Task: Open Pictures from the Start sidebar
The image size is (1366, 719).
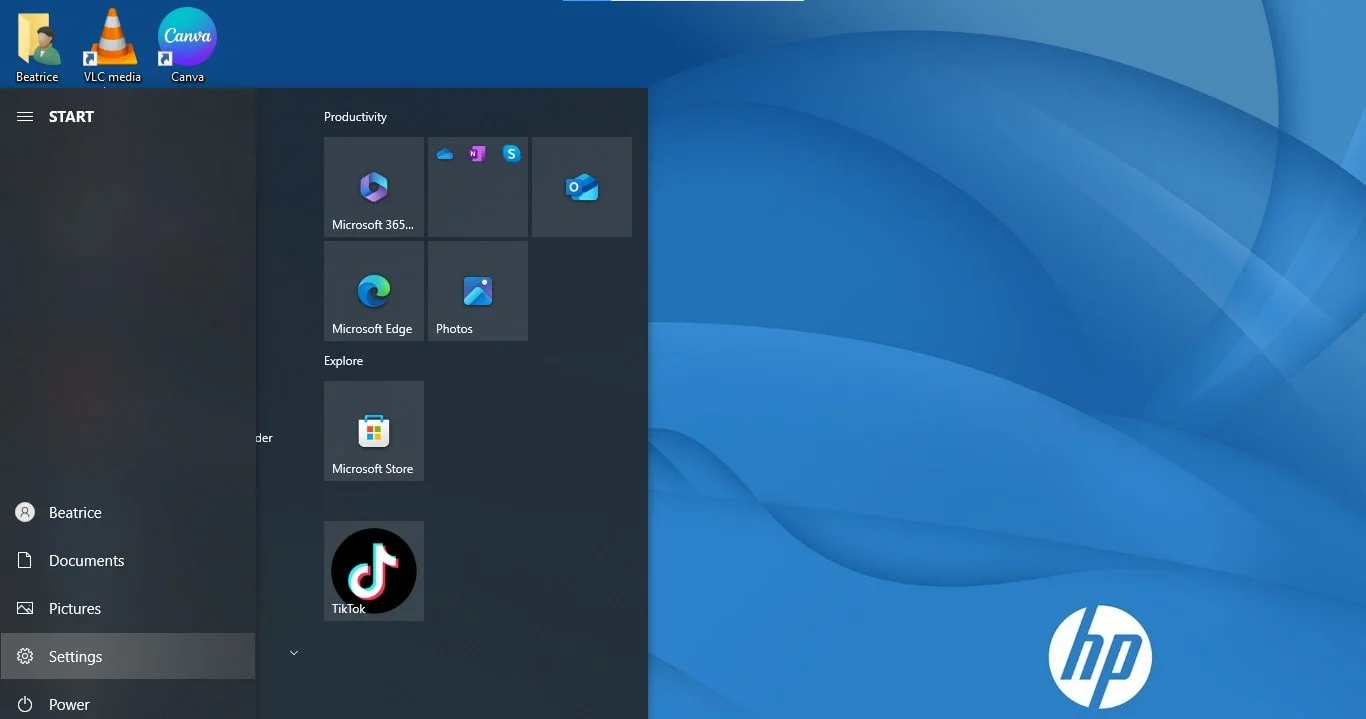Action: pos(128,608)
